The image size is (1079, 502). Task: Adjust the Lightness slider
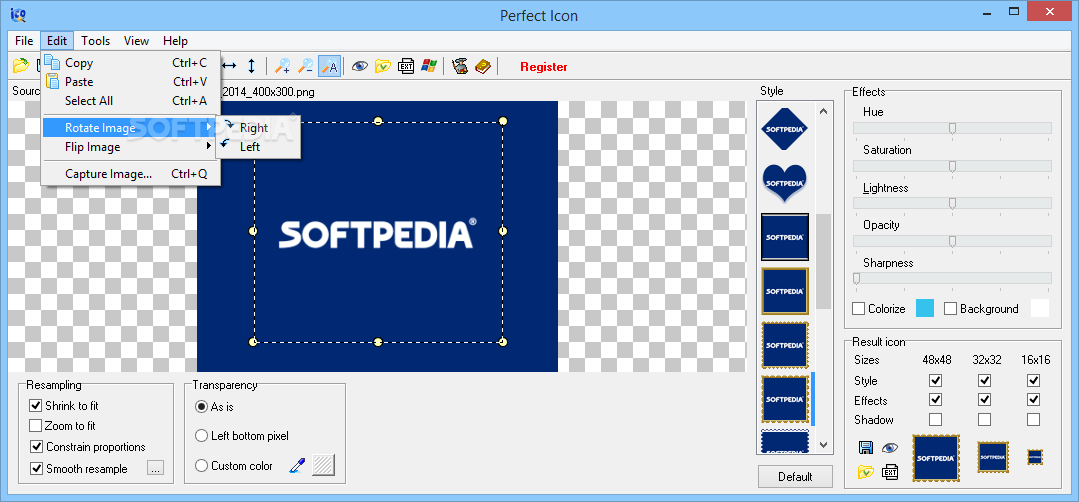coord(952,203)
